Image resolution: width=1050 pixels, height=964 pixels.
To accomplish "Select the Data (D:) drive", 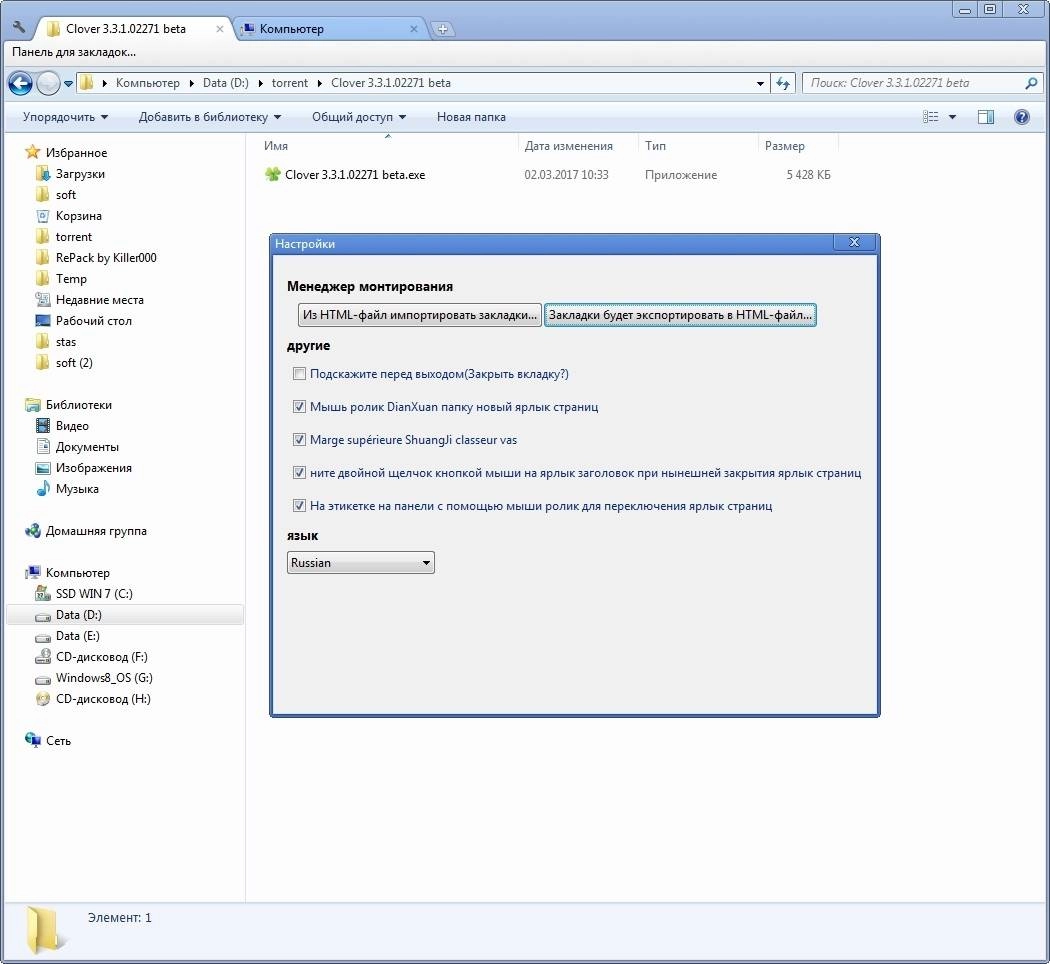I will [x=78, y=615].
